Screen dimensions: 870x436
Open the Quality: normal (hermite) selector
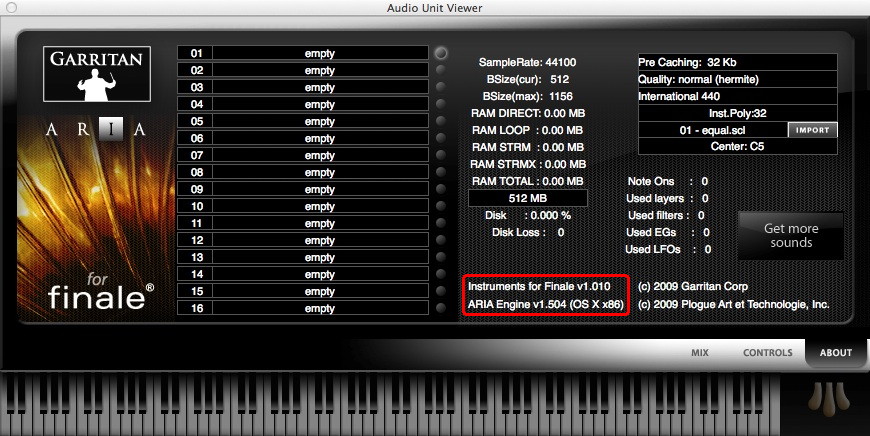tap(737, 79)
